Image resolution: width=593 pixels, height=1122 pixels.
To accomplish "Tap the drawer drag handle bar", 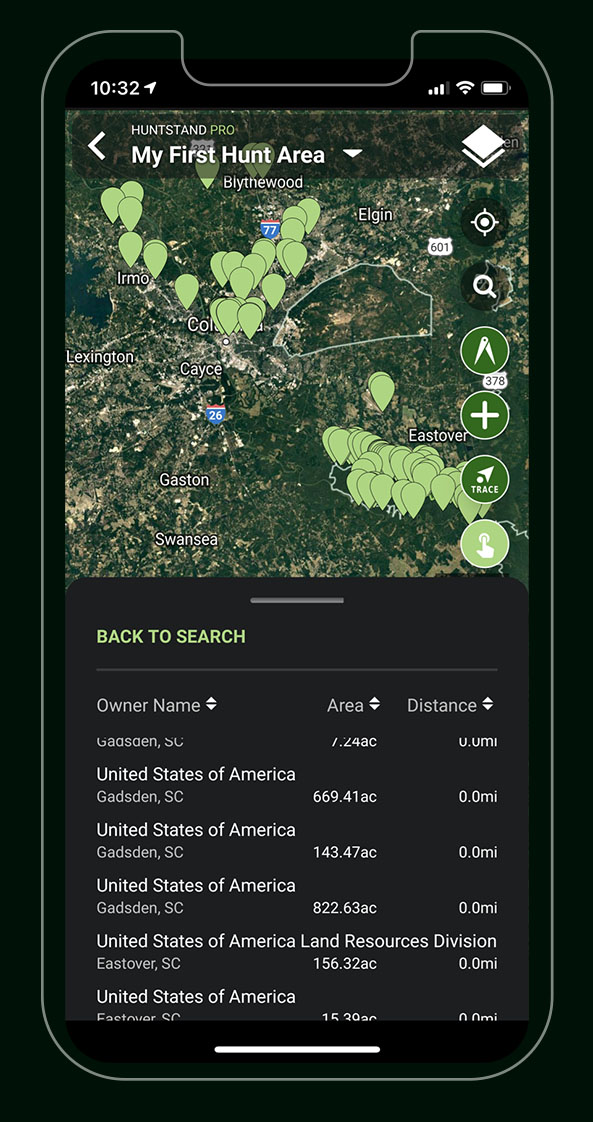I will coord(297,600).
